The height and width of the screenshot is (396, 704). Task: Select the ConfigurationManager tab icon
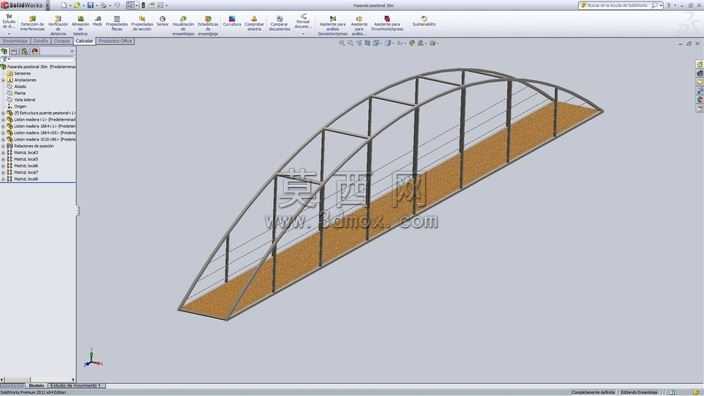coord(25,52)
